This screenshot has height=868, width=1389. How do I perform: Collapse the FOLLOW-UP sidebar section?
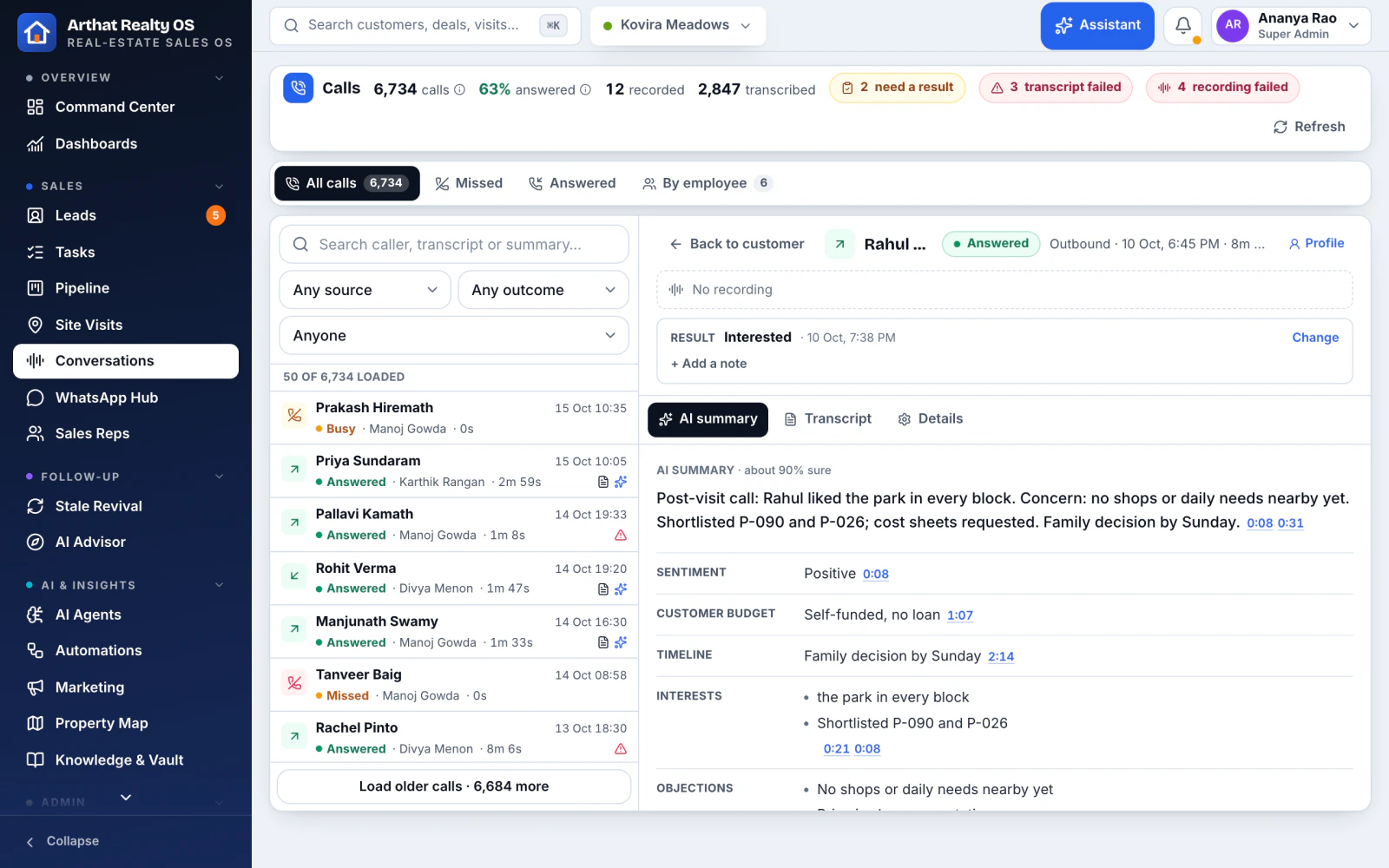coord(219,477)
